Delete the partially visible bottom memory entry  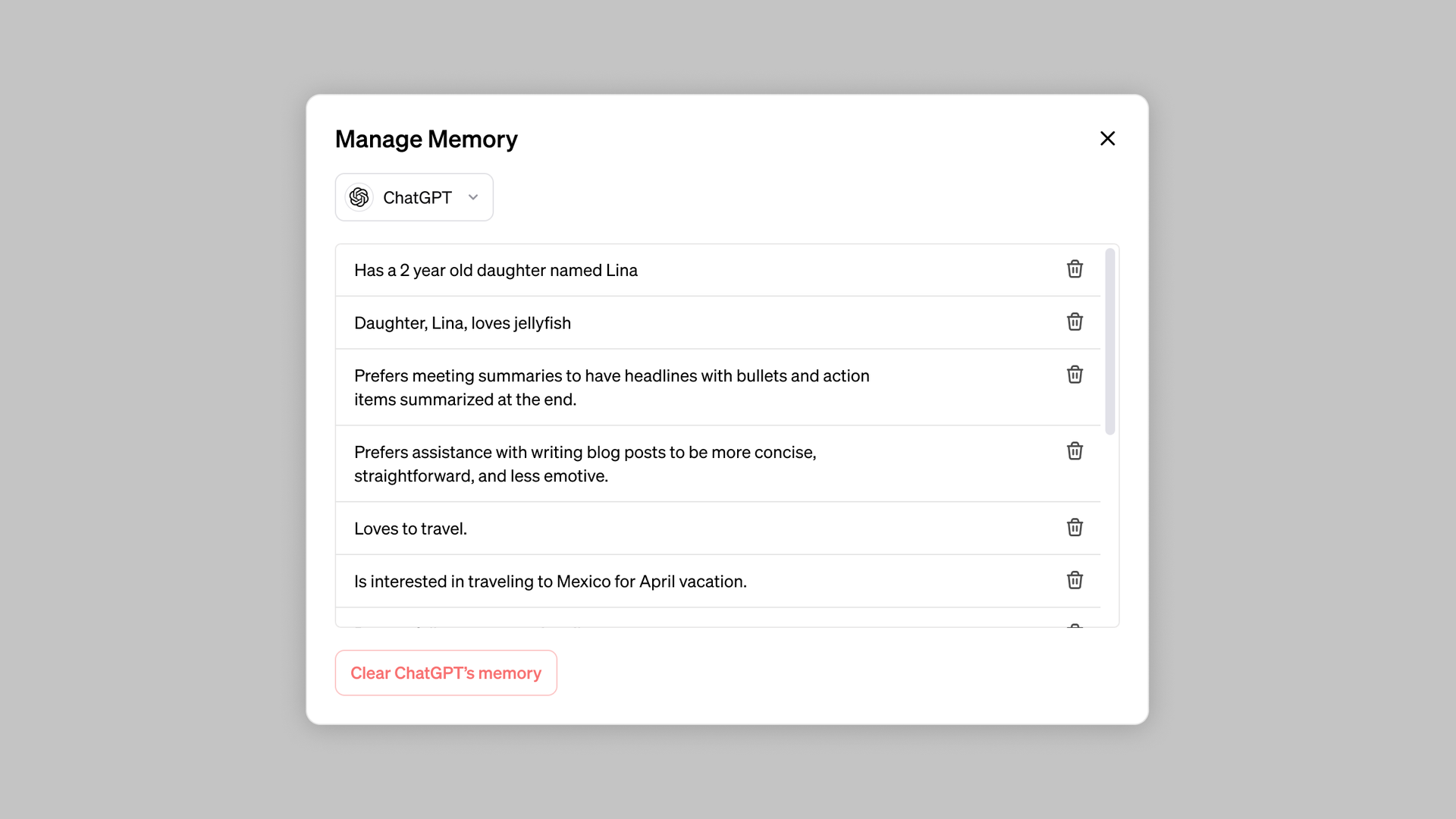click(1075, 626)
